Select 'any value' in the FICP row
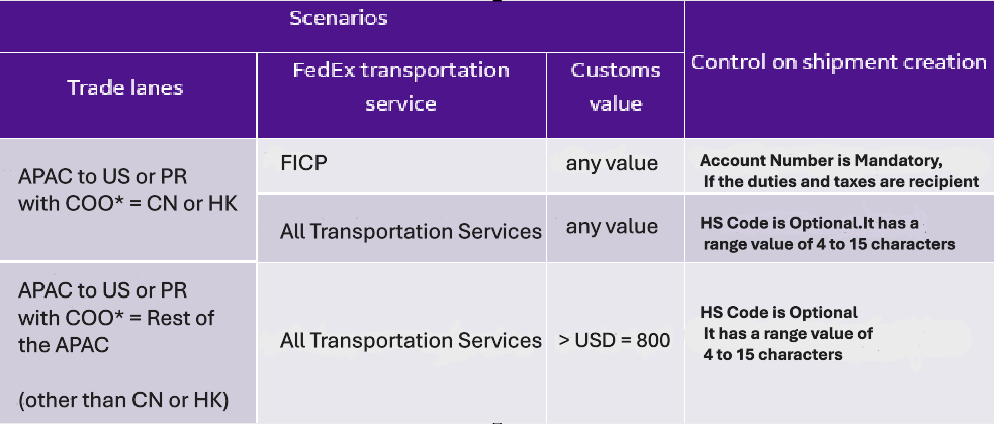 point(611,163)
